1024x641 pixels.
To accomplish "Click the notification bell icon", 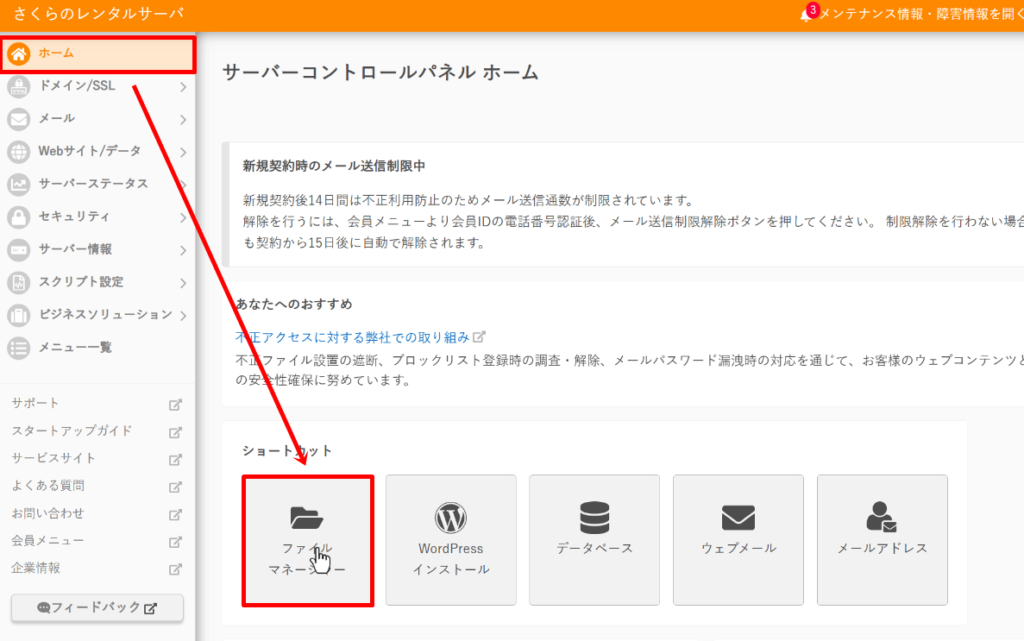I will [x=806, y=15].
